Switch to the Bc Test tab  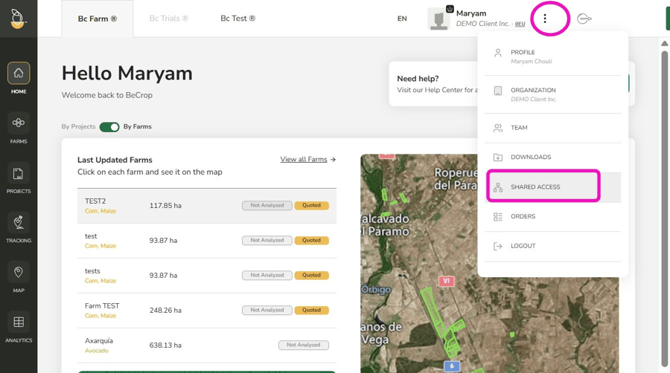[238, 18]
